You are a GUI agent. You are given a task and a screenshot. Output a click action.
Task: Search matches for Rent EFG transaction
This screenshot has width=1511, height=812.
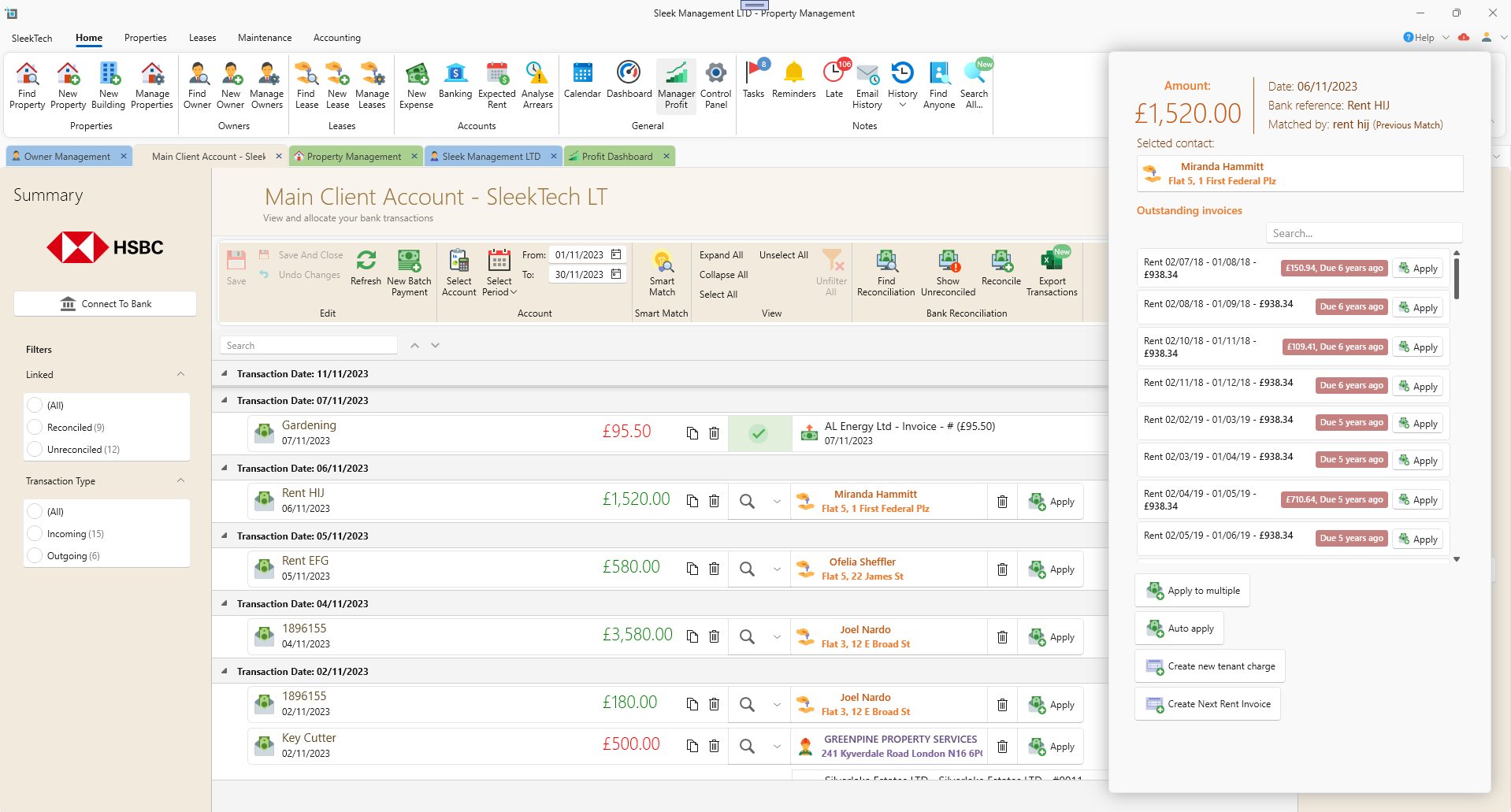click(747, 569)
